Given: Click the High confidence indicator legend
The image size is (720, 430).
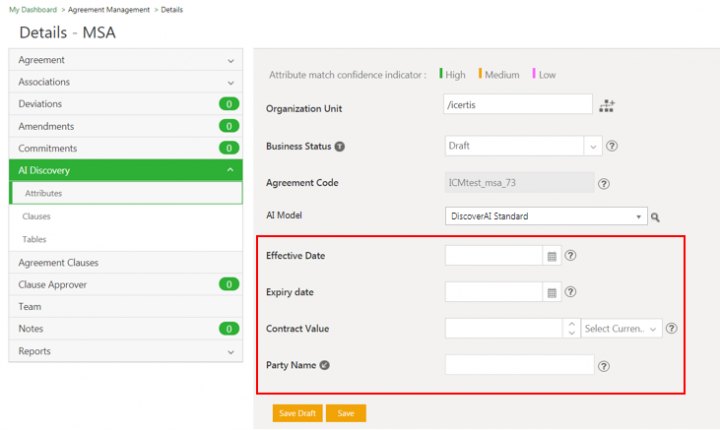Looking at the screenshot, I should [x=452, y=74].
